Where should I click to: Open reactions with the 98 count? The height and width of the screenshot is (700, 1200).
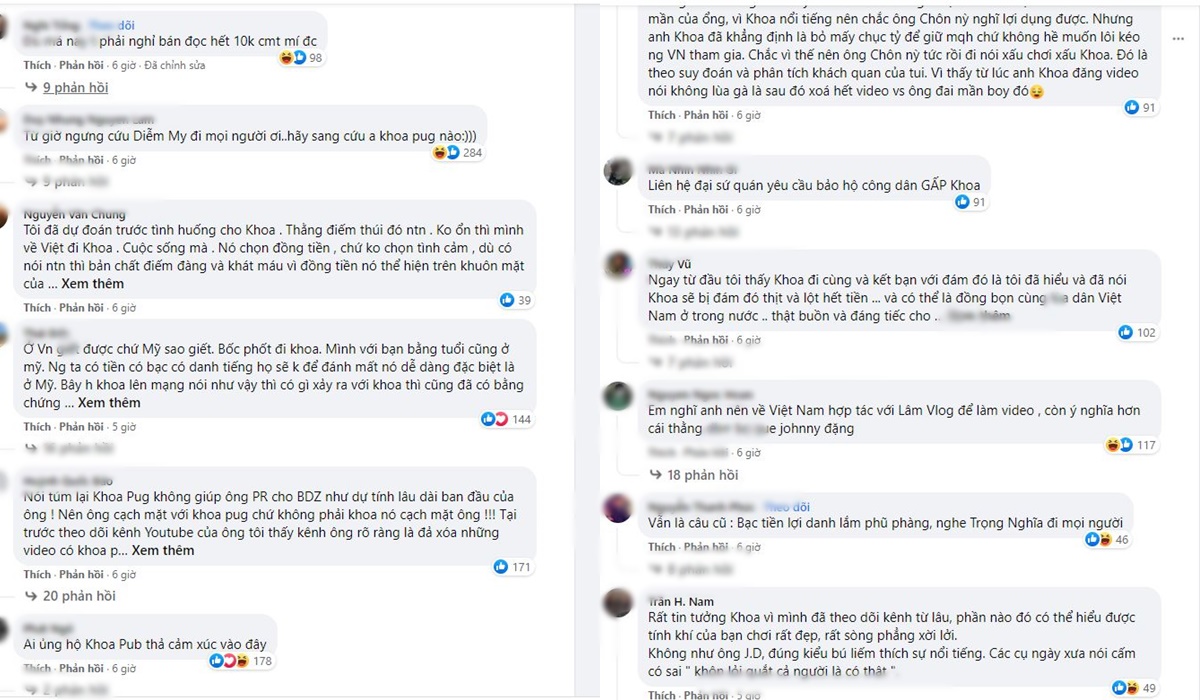point(292,59)
